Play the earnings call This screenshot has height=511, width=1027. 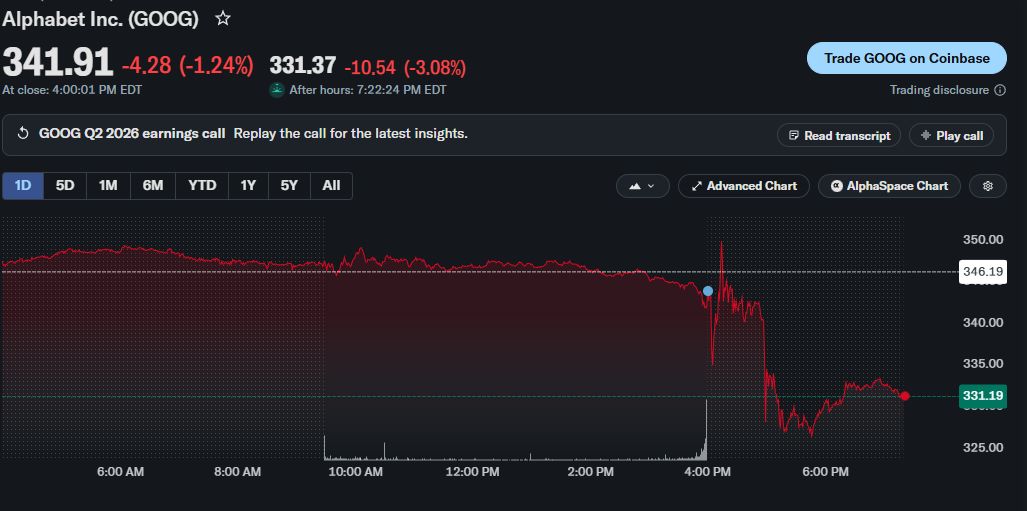(x=952, y=136)
